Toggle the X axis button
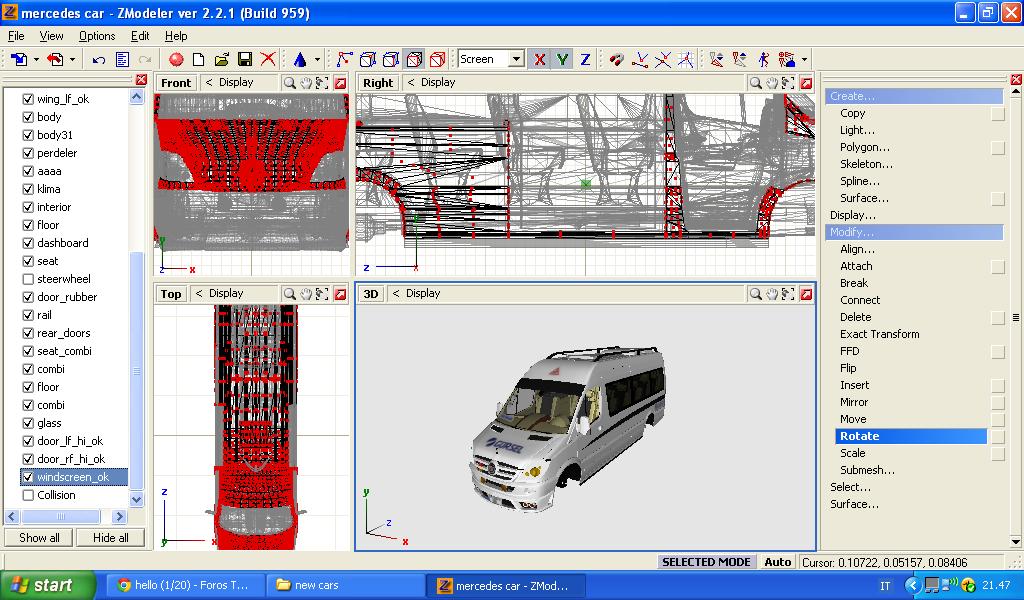The image size is (1024, 600). (x=539, y=59)
